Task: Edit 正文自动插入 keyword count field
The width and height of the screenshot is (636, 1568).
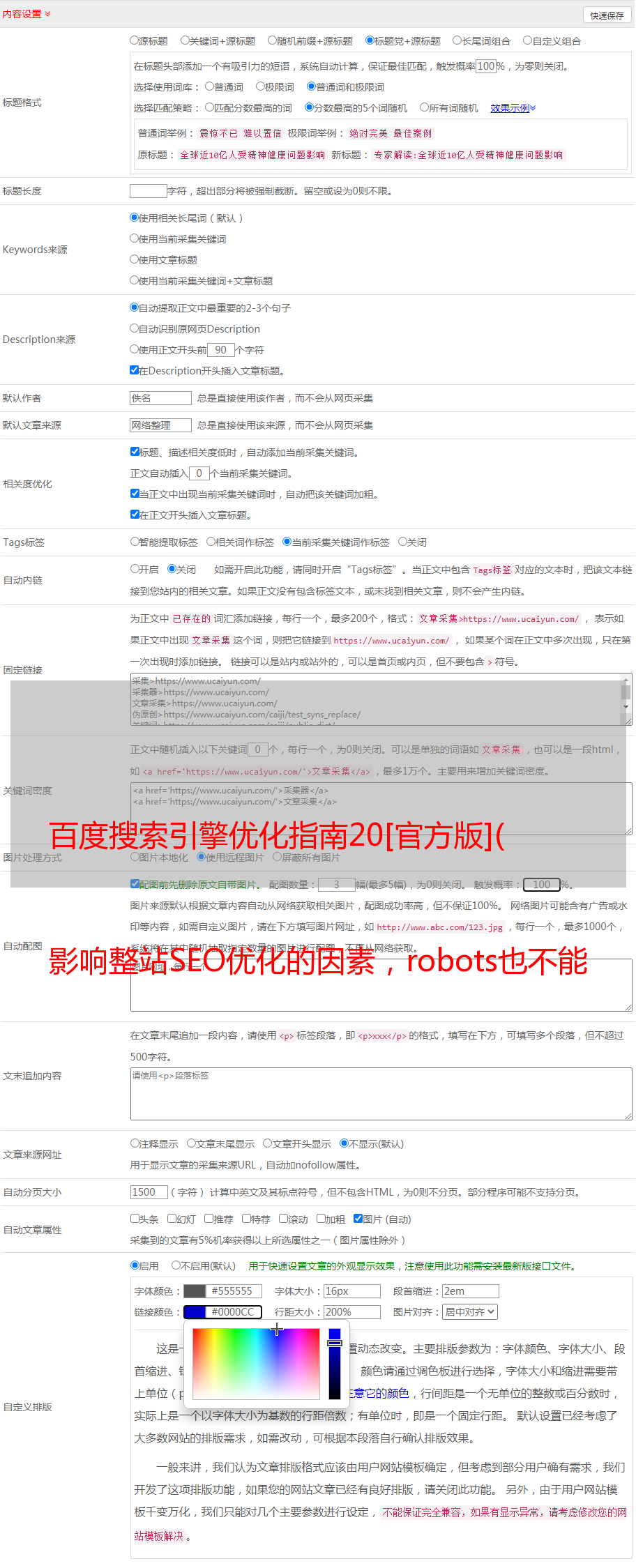Action: (199, 473)
